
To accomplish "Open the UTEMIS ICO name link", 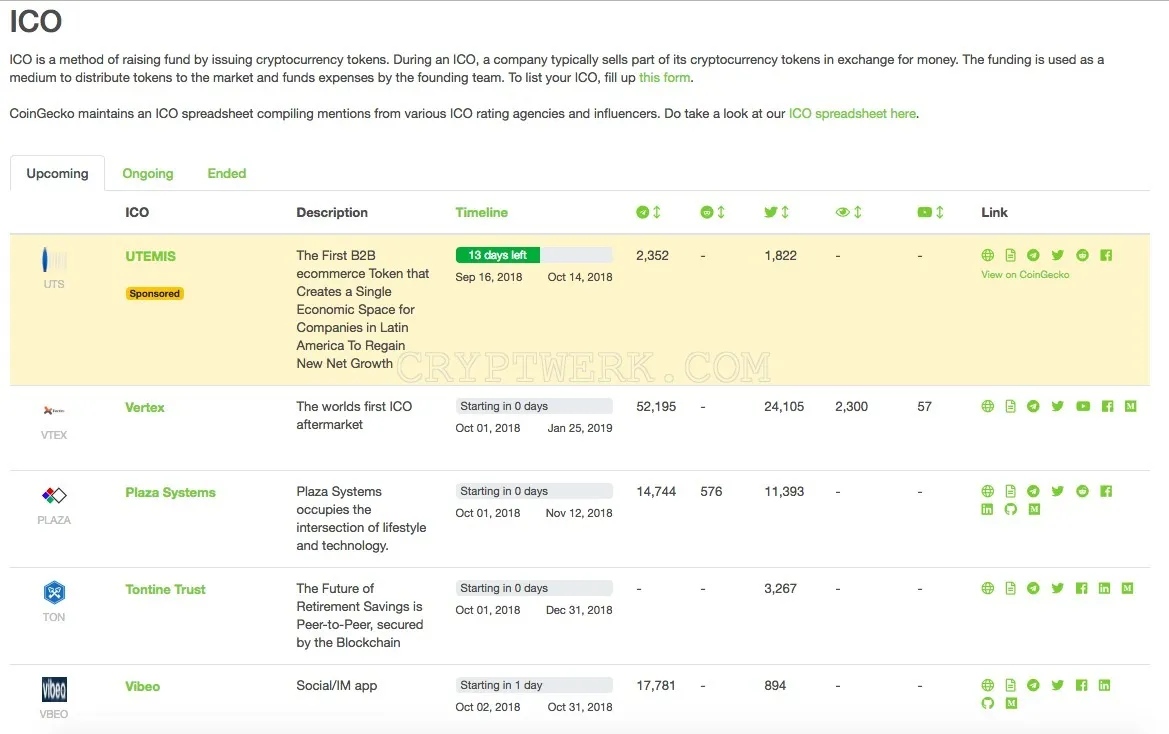I will tap(151, 256).
